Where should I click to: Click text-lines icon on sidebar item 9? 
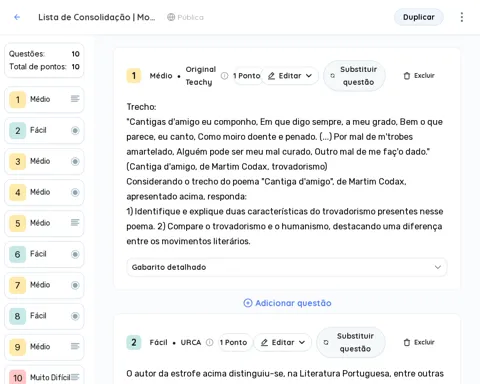75,346
